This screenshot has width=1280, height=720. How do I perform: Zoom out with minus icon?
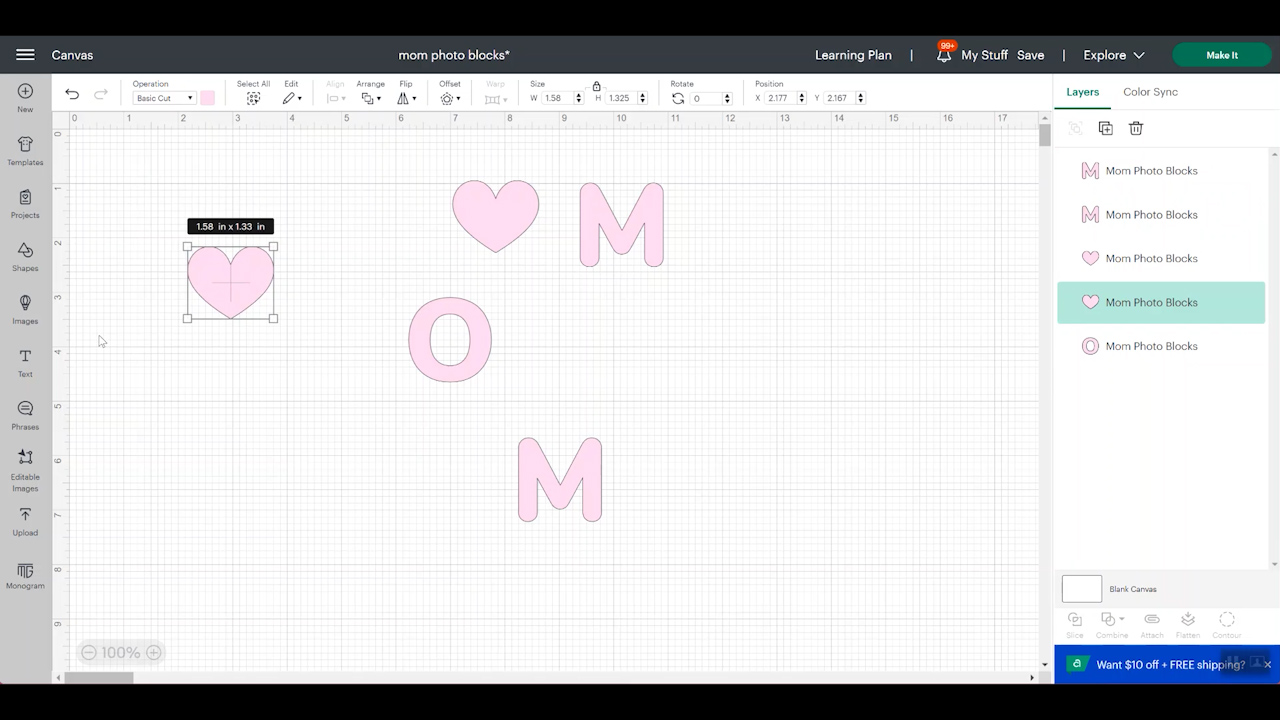(x=89, y=652)
